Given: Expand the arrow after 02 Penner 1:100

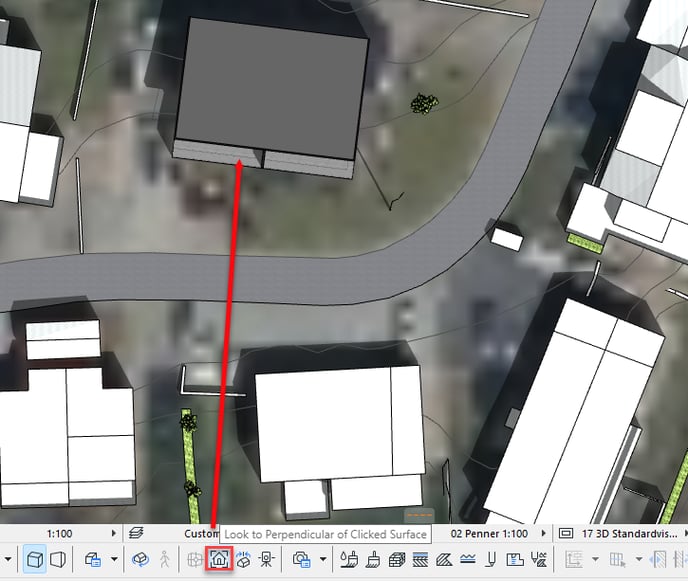Looking at the screenshot, I should pos(544,534).
